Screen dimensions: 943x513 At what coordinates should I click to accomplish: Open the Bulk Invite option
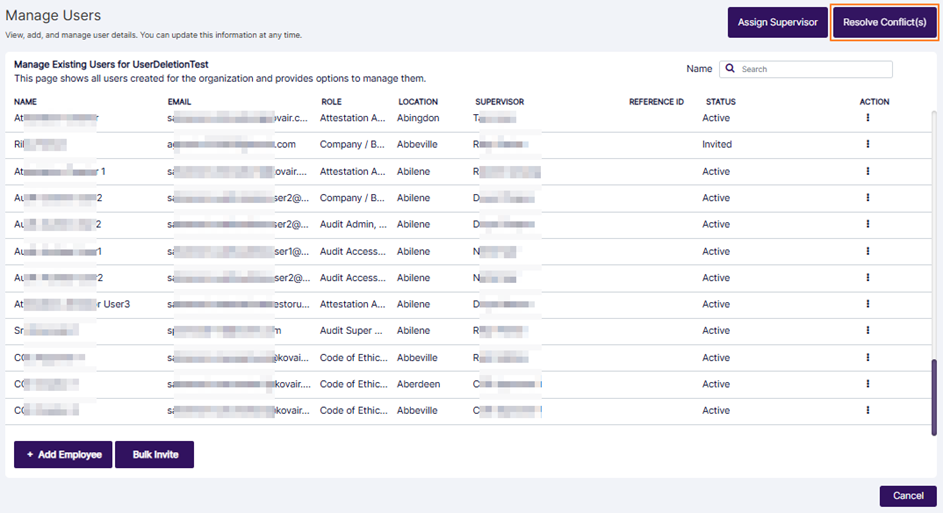[x=154, y=454]
